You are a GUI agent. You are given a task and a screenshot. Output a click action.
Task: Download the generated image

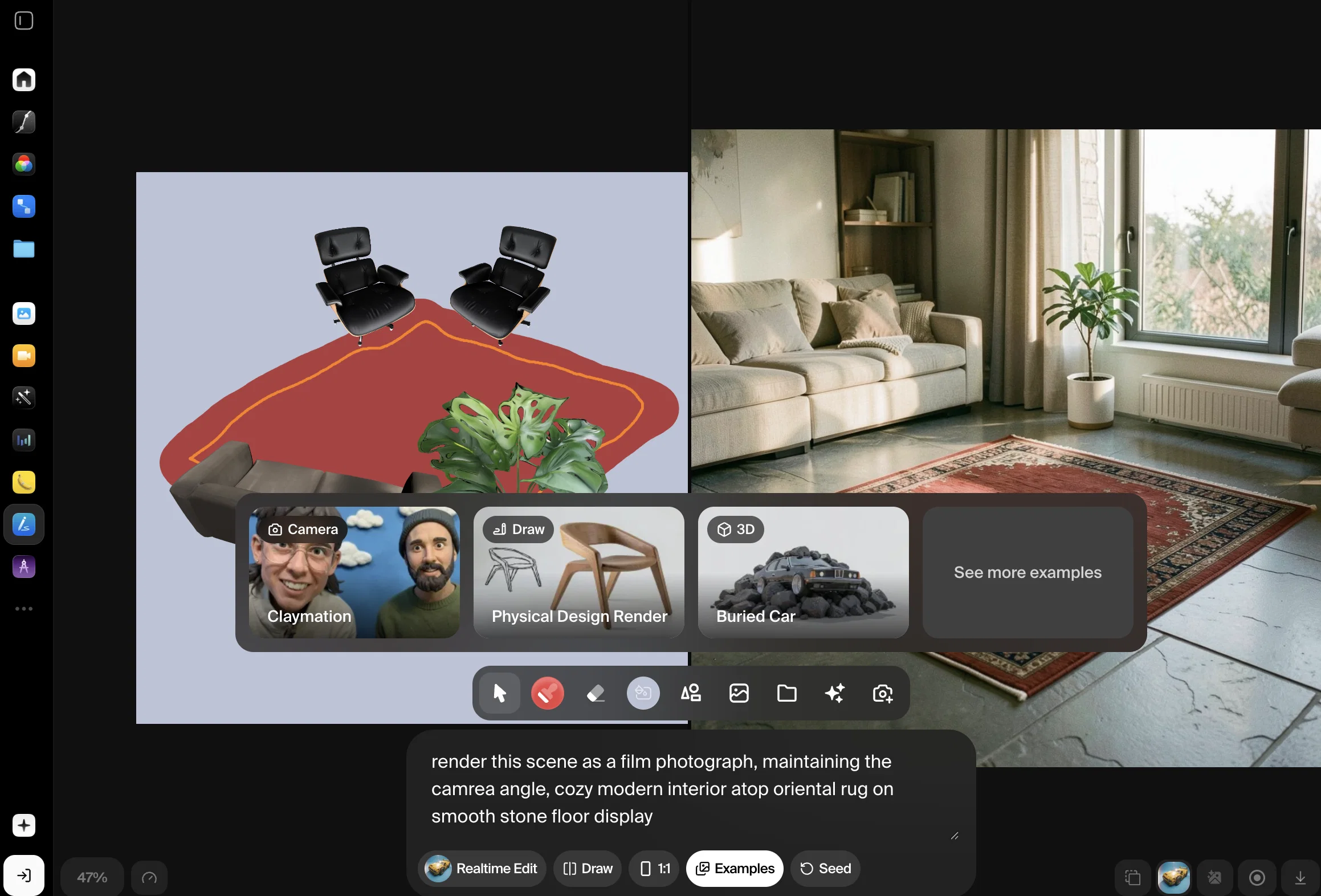1300,878
